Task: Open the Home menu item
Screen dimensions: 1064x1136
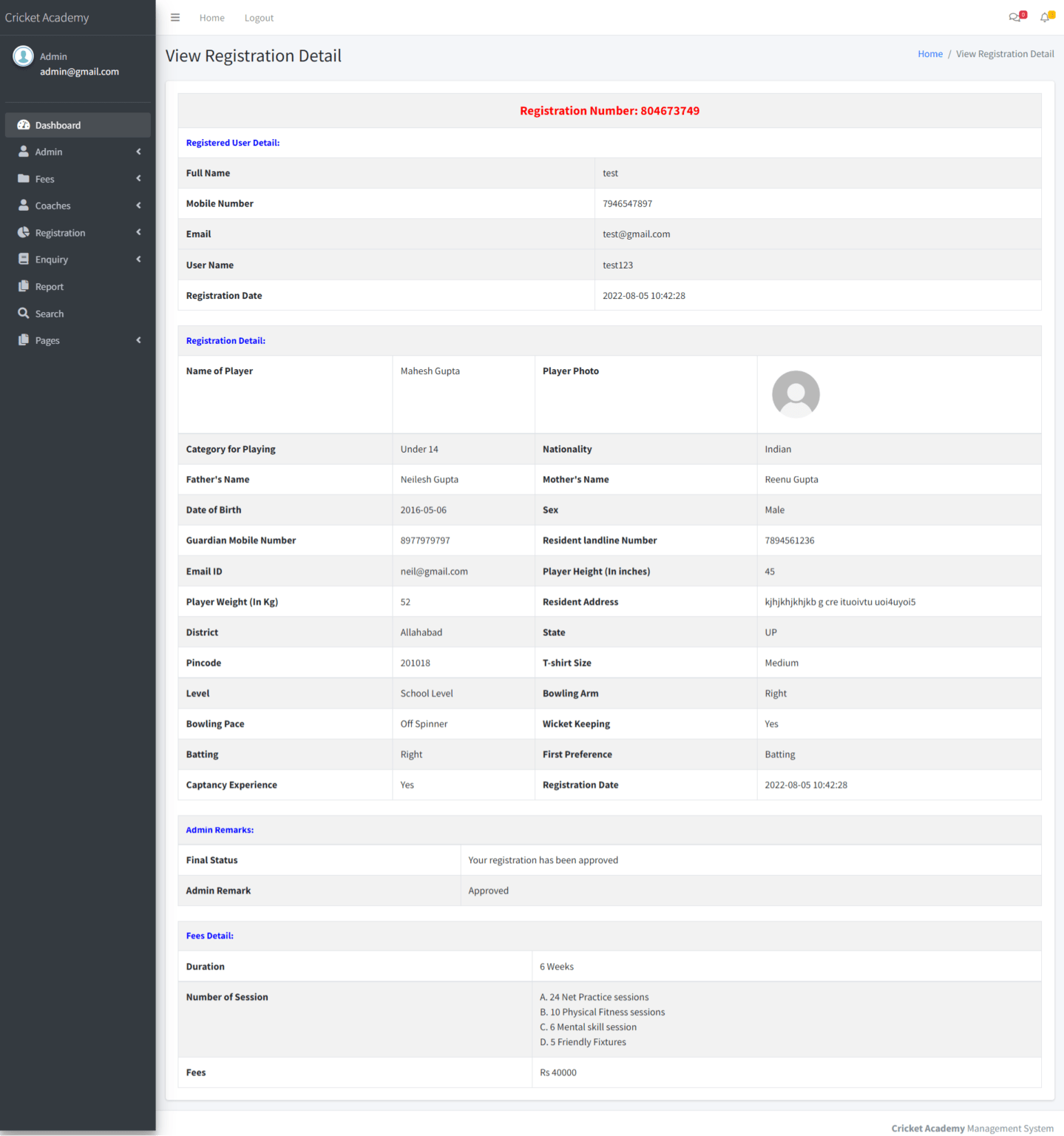Action: (211, 17)
